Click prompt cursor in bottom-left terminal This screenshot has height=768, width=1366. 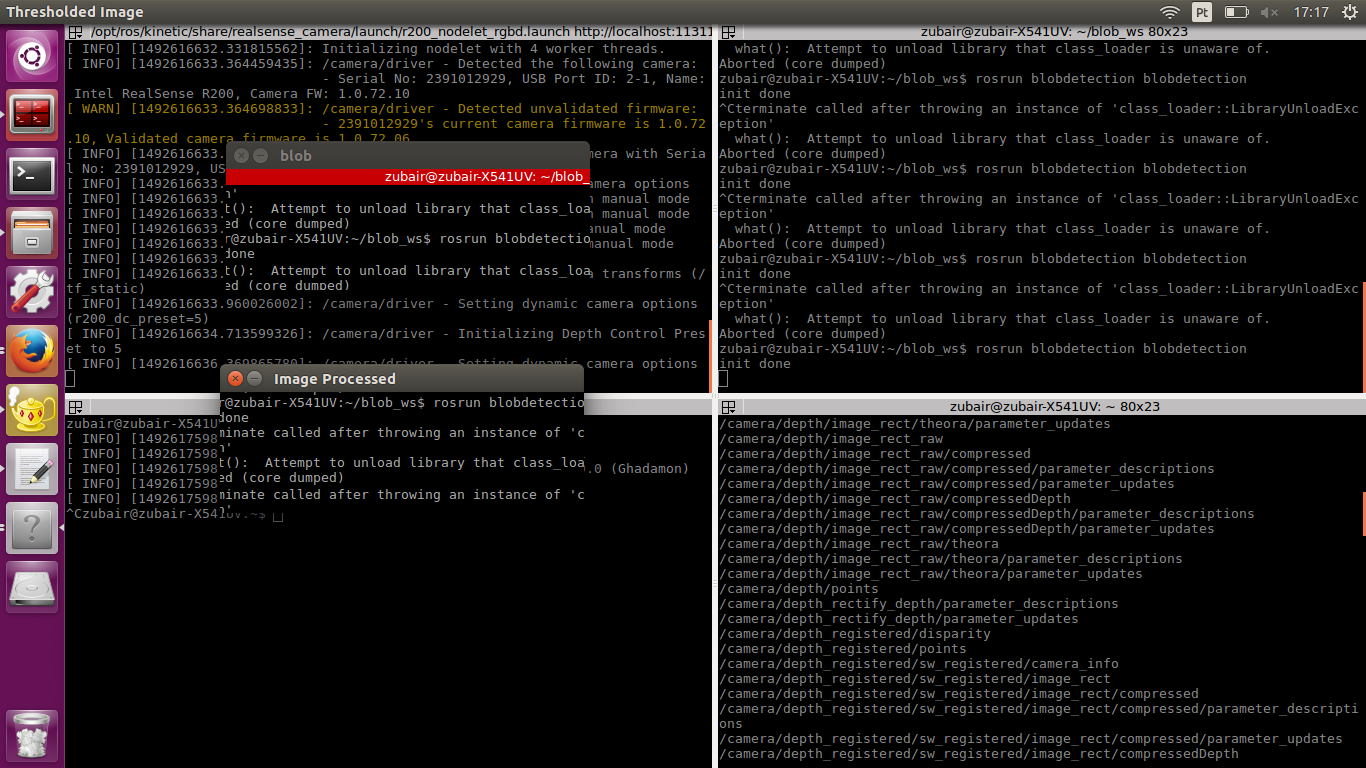pyautogui.click(x=277, y=515)
